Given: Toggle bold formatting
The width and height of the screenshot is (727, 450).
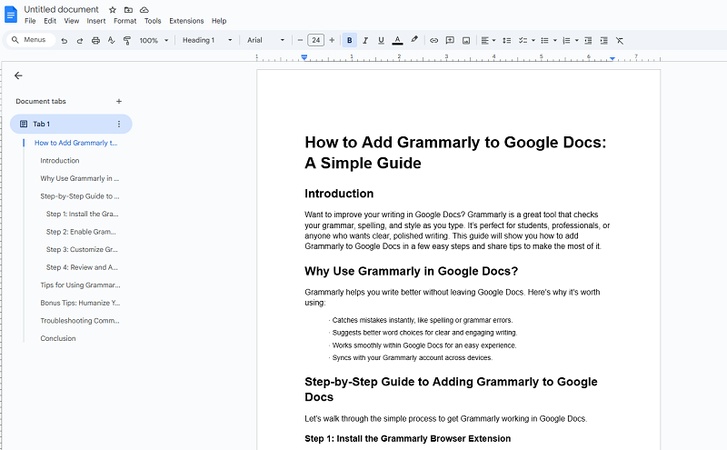Looking at the screenshot, I should (349, 40).
